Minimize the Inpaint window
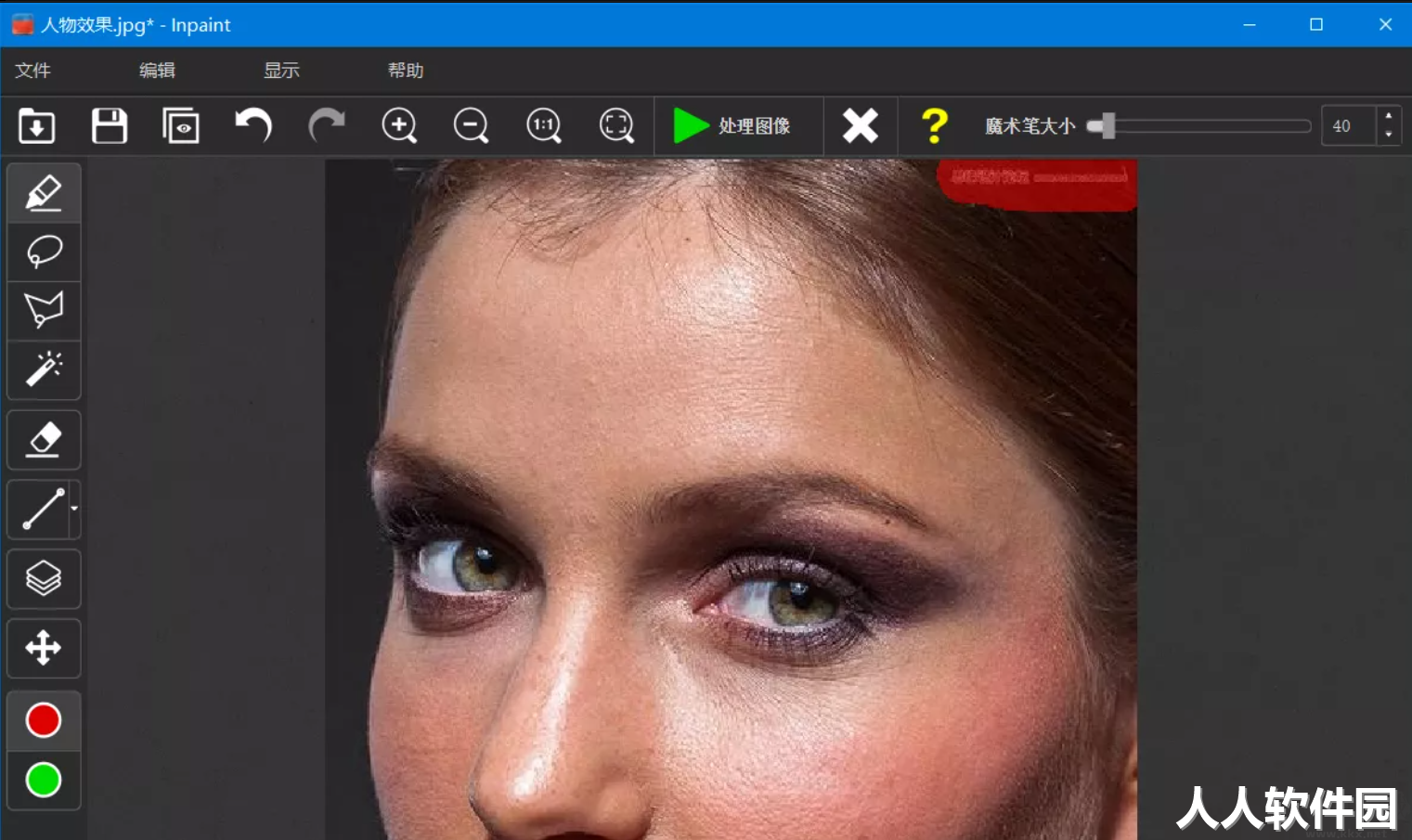 [x=1250, y=25]
